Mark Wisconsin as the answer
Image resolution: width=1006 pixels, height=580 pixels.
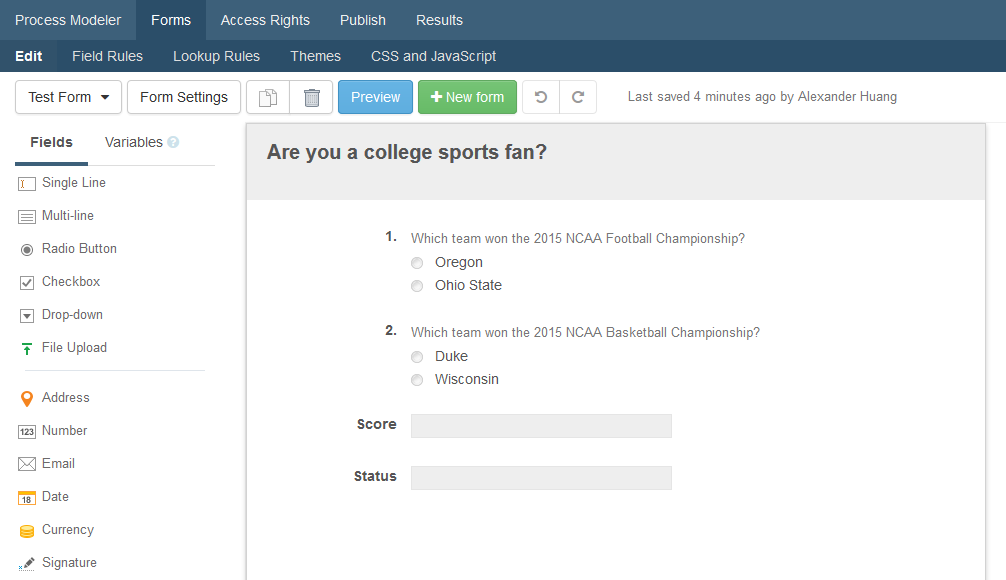click(x=417, y=380)
